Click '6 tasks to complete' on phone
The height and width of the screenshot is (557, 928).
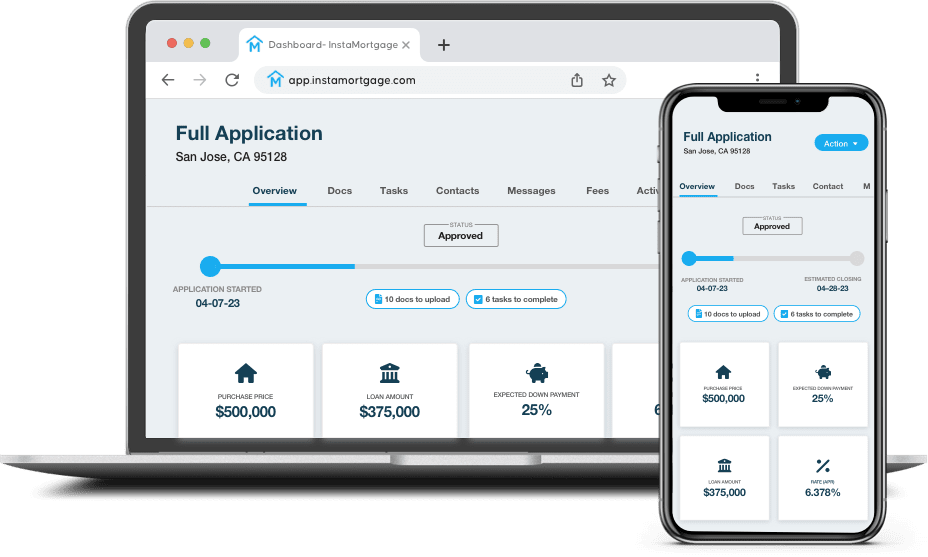[818, 314]
